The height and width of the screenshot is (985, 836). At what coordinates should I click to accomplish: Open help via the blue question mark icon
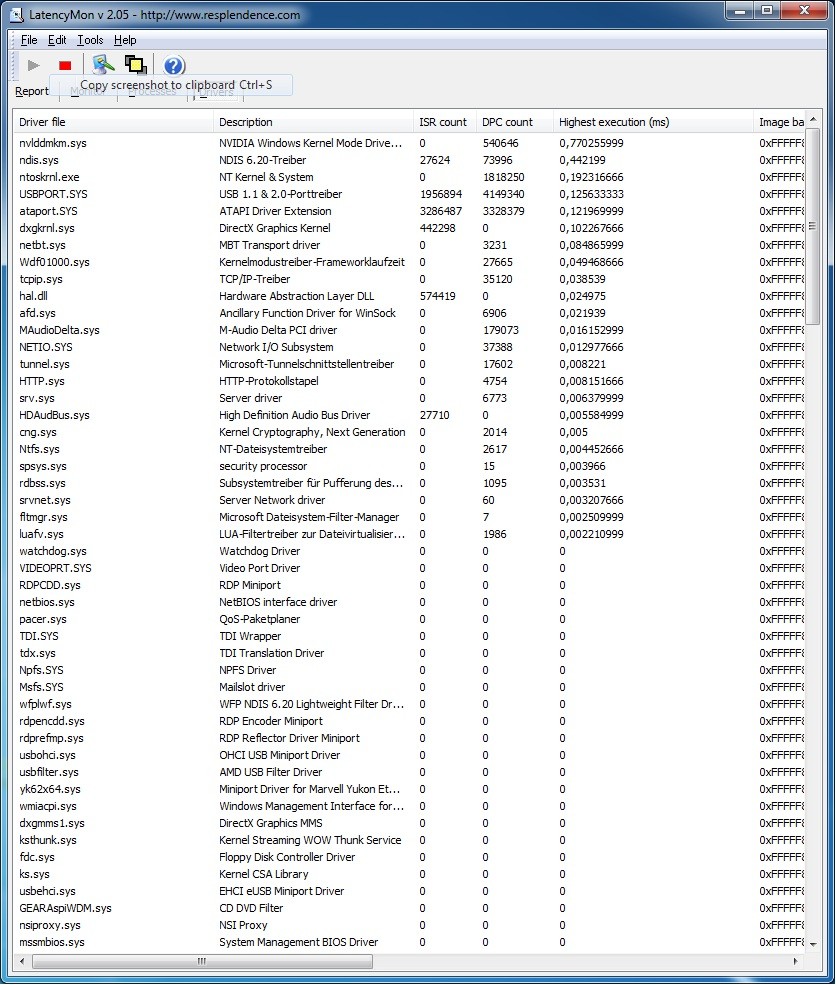(174, 65)
